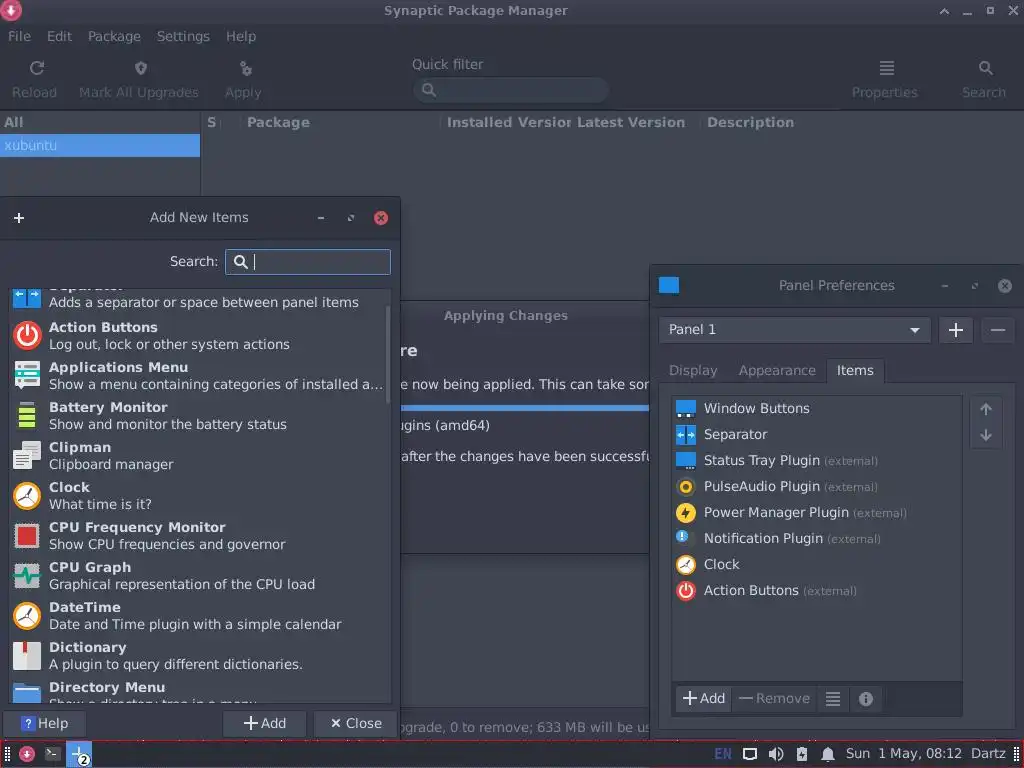The height and width of the screenshot is (768, 1024).
Task: Click the Help button in Add New Items dialog
Action: click(44, 724)
